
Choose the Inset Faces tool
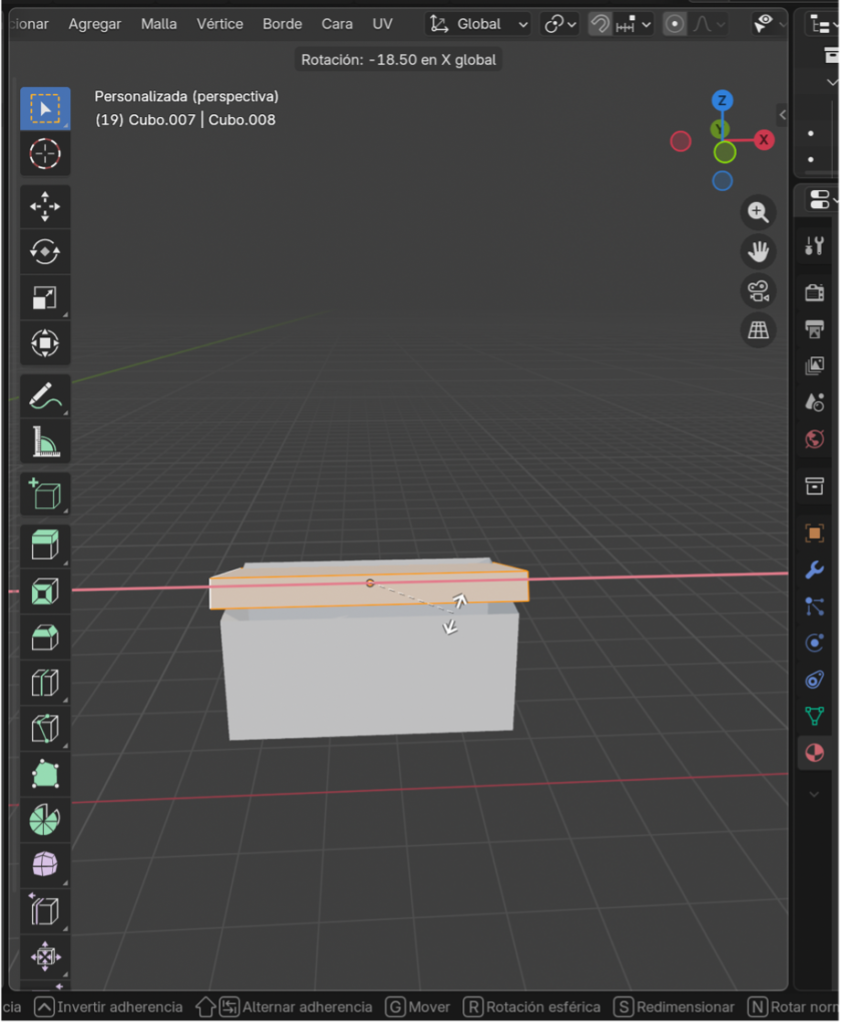click(45, 592)
